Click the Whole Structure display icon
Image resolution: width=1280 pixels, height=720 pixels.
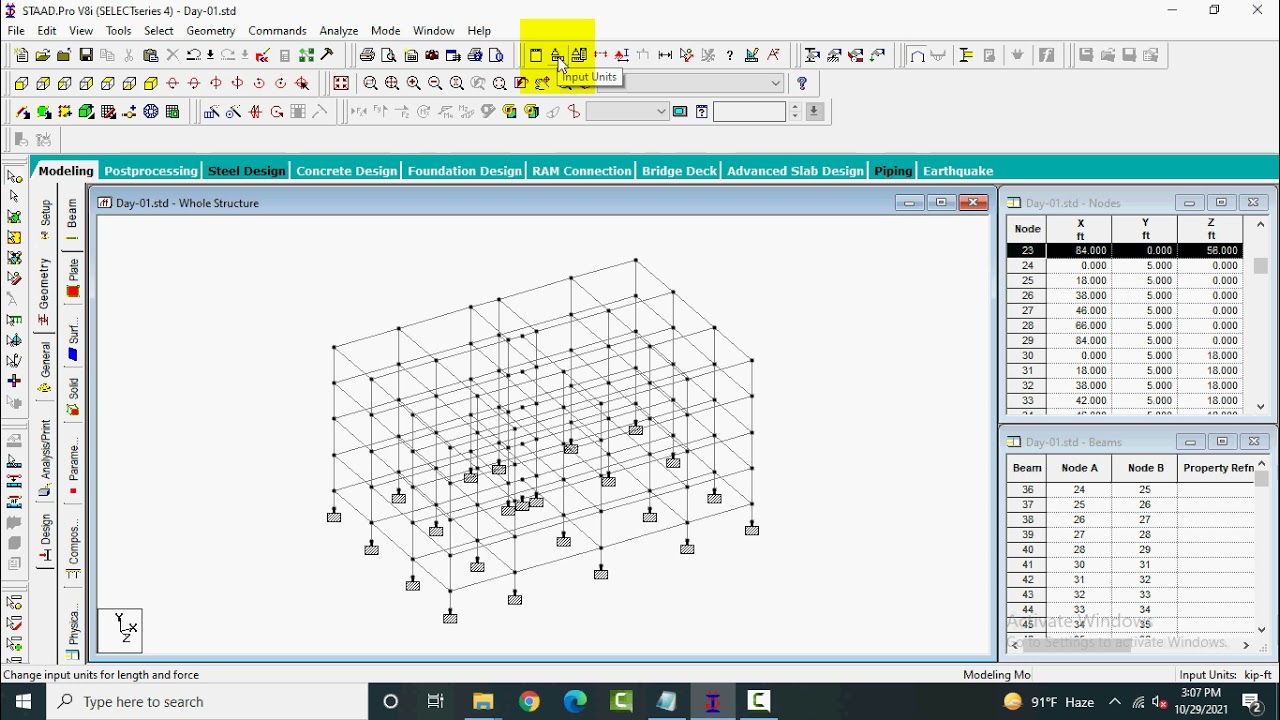(x=341, y=84)
